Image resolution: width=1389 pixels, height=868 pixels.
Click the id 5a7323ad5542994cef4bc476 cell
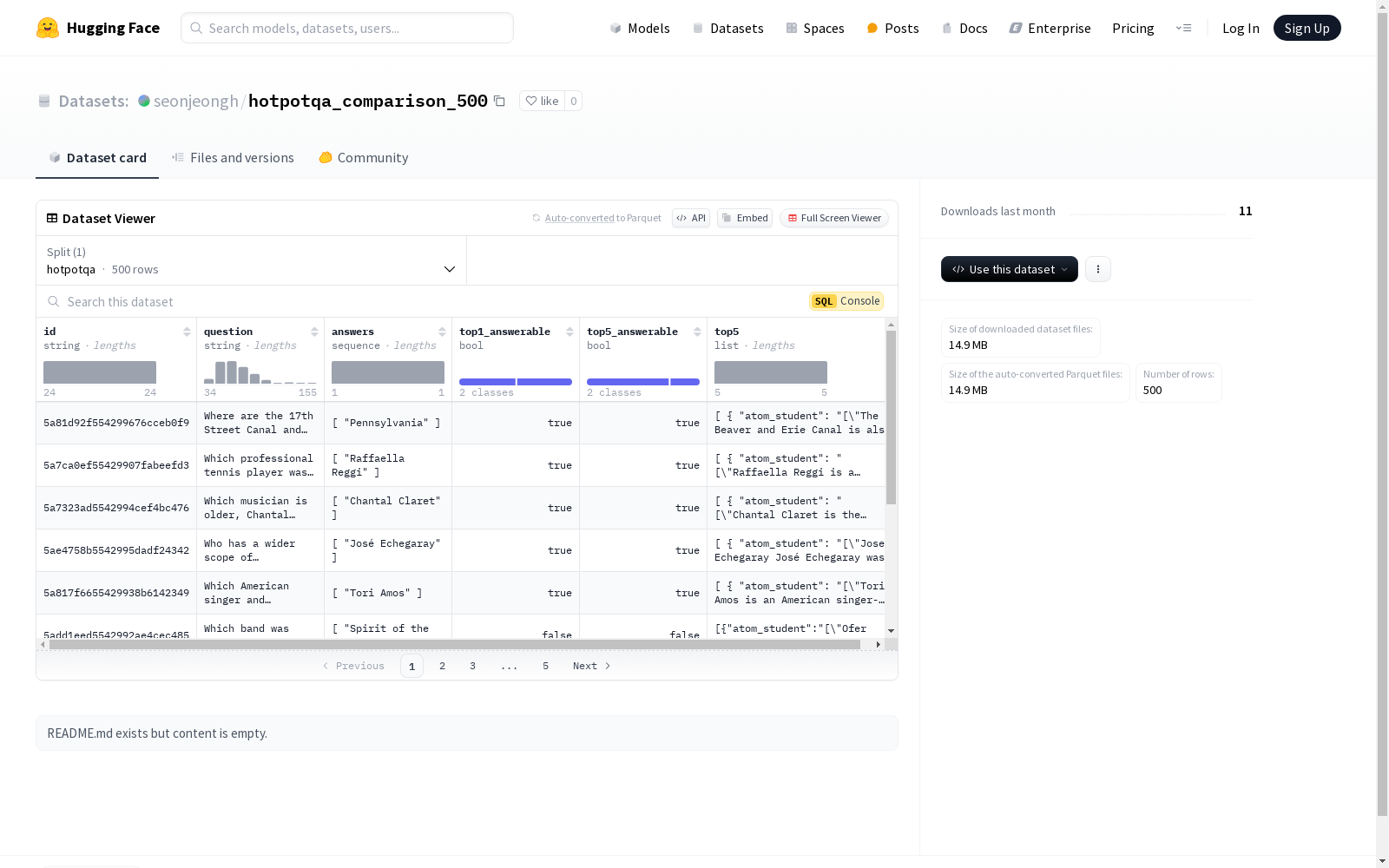pos(116,508)
